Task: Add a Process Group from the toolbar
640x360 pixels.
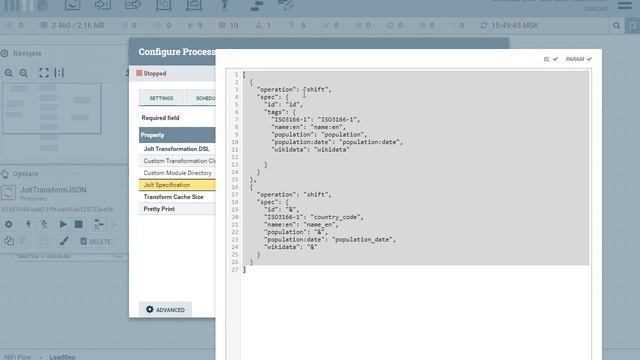Action: point(163,4)
